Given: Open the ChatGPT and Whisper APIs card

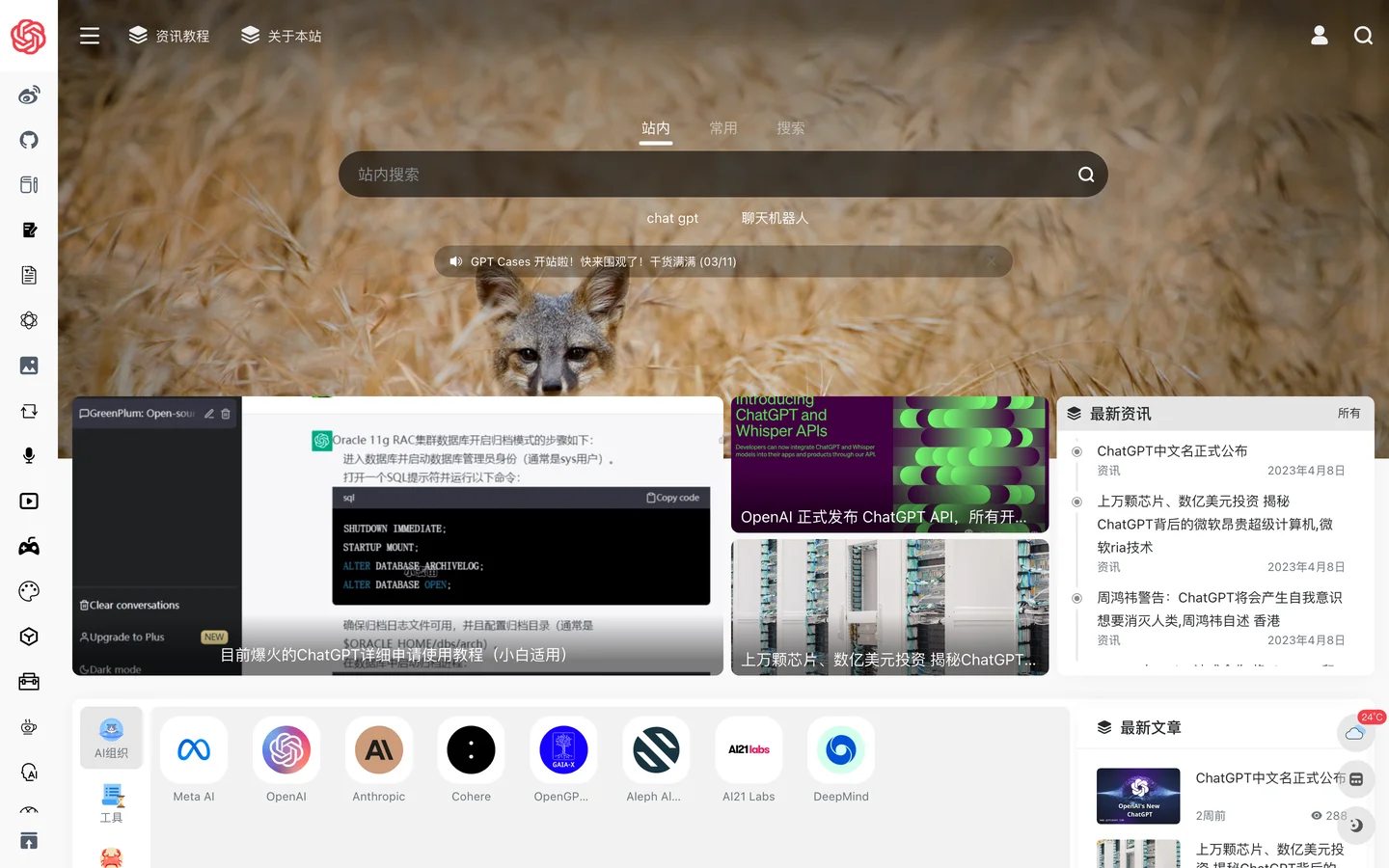Looking at the screenshot, I should coord(889,464).
